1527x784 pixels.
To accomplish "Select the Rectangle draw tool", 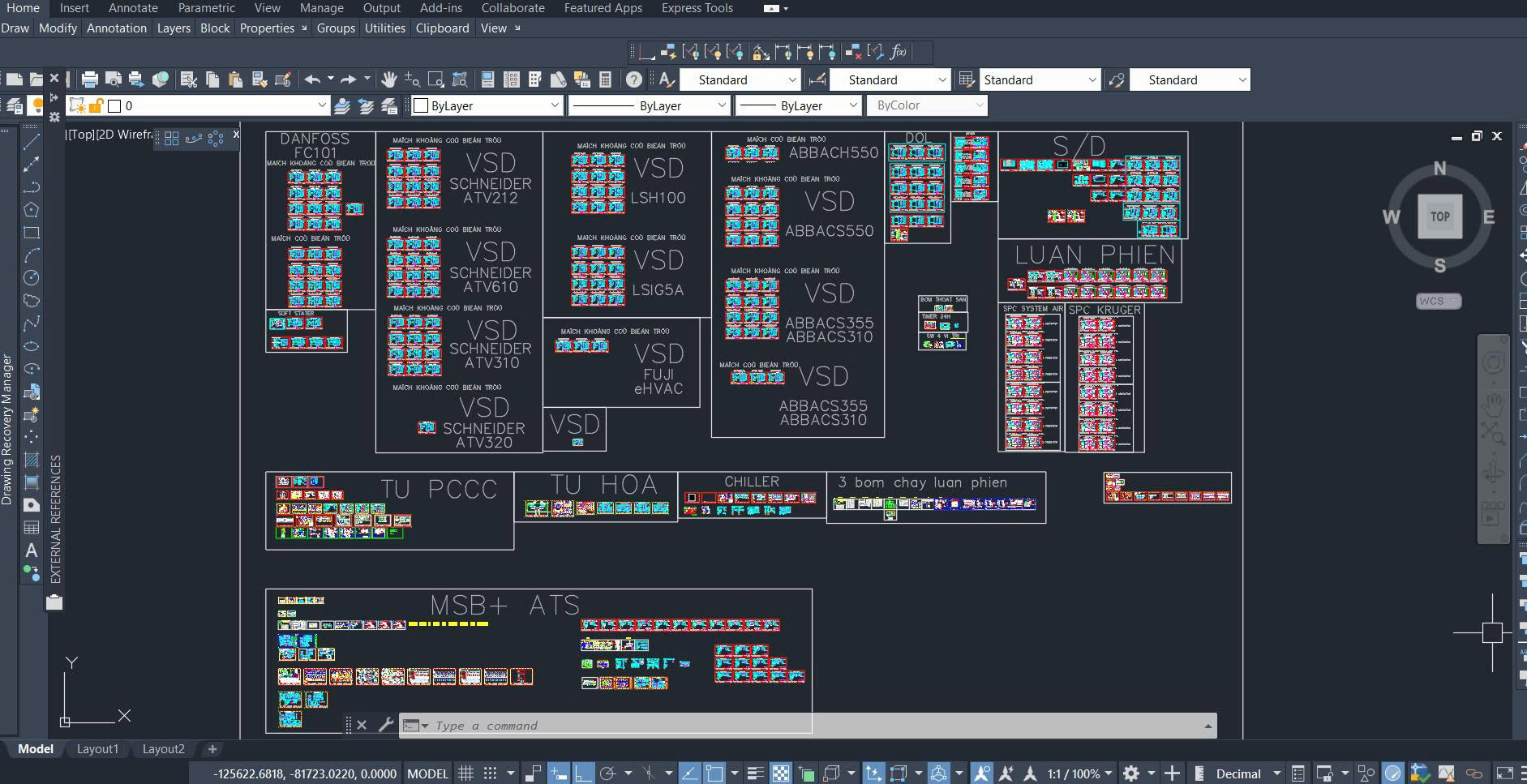I will pos(31,233).
